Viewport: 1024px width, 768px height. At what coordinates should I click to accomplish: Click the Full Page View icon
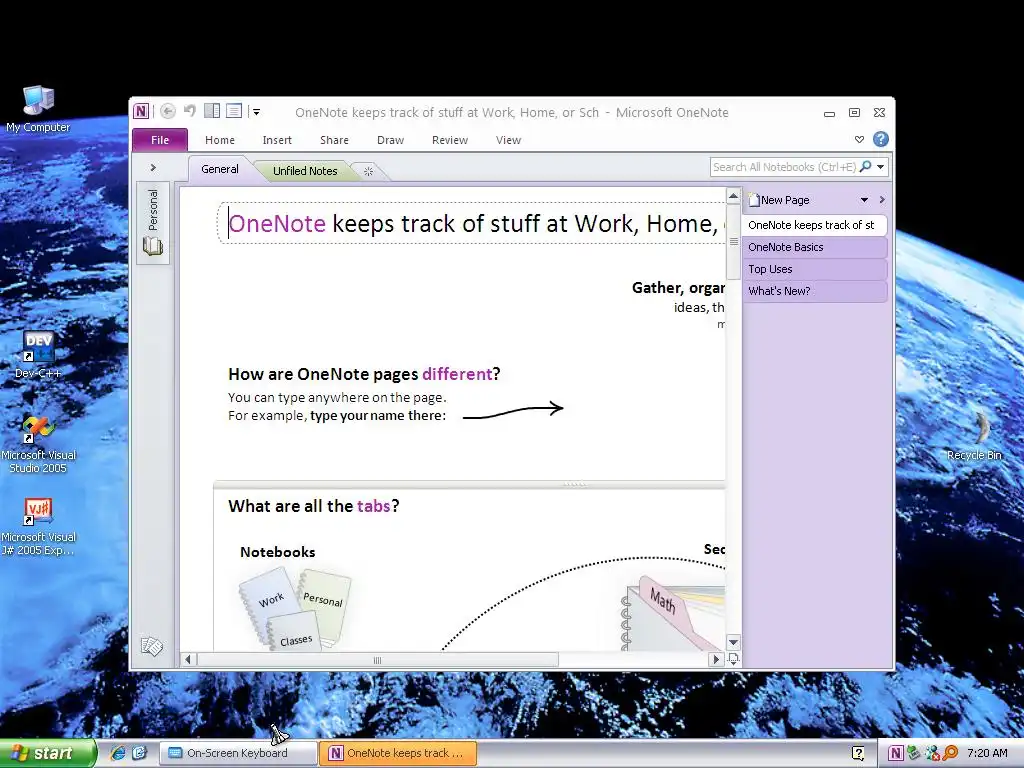click(234, 111)
